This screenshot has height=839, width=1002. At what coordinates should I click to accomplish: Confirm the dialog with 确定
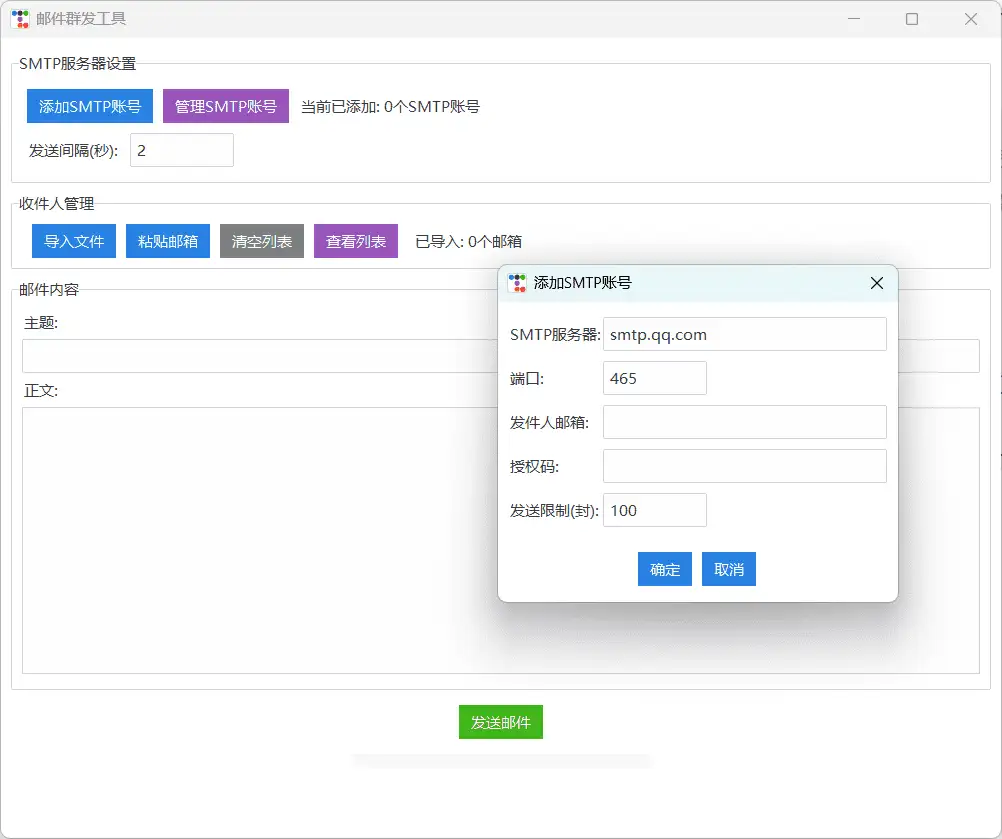click(664, 569)
